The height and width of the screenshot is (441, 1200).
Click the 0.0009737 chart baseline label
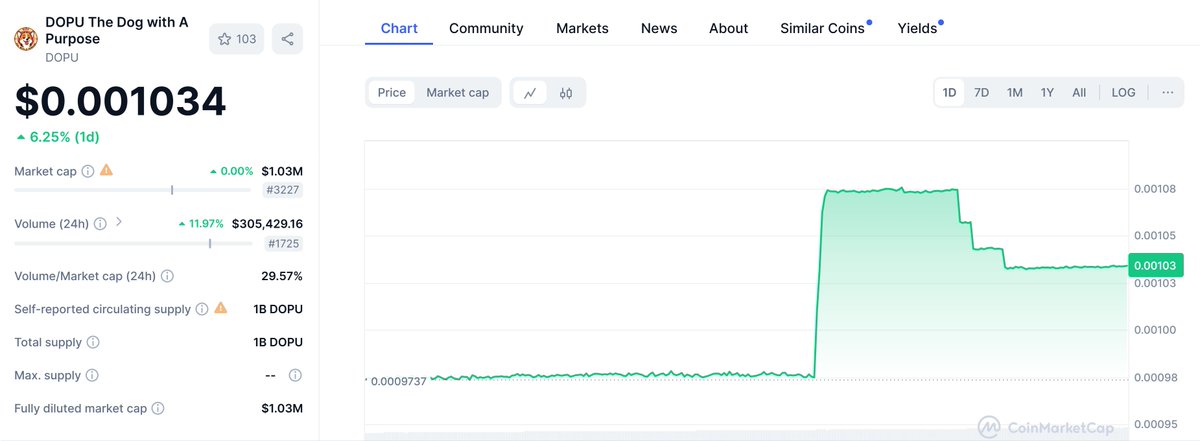398,381
